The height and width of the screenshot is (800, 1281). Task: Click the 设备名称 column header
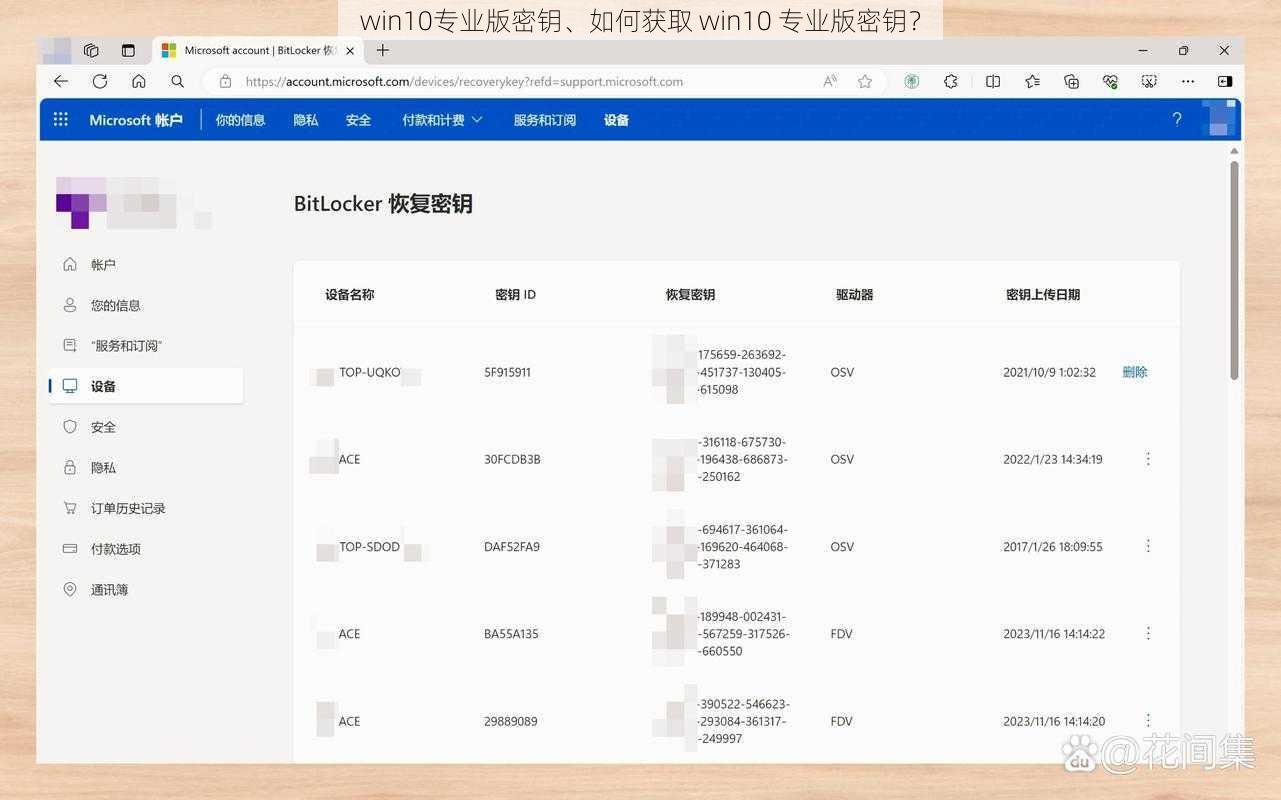point(350,295)
